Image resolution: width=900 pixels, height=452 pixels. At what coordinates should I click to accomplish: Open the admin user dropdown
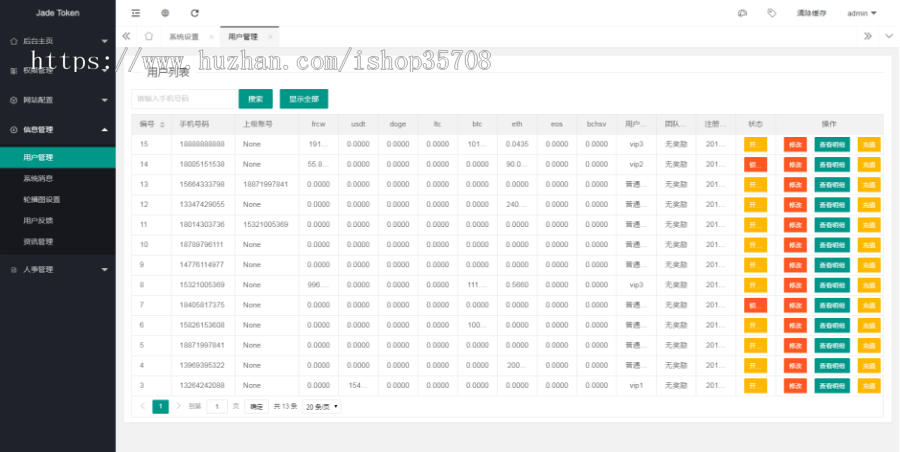(862, 13)
